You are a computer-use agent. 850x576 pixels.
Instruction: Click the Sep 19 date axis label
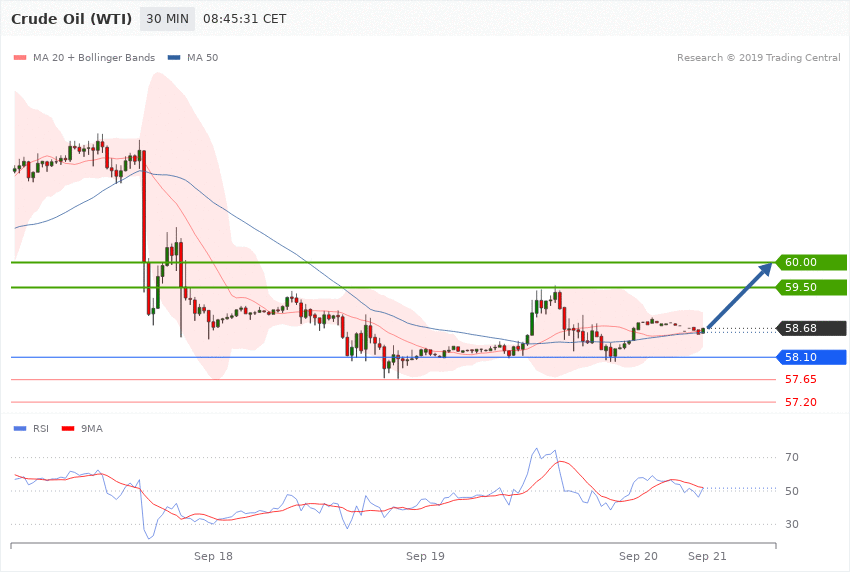coord(425,556)
